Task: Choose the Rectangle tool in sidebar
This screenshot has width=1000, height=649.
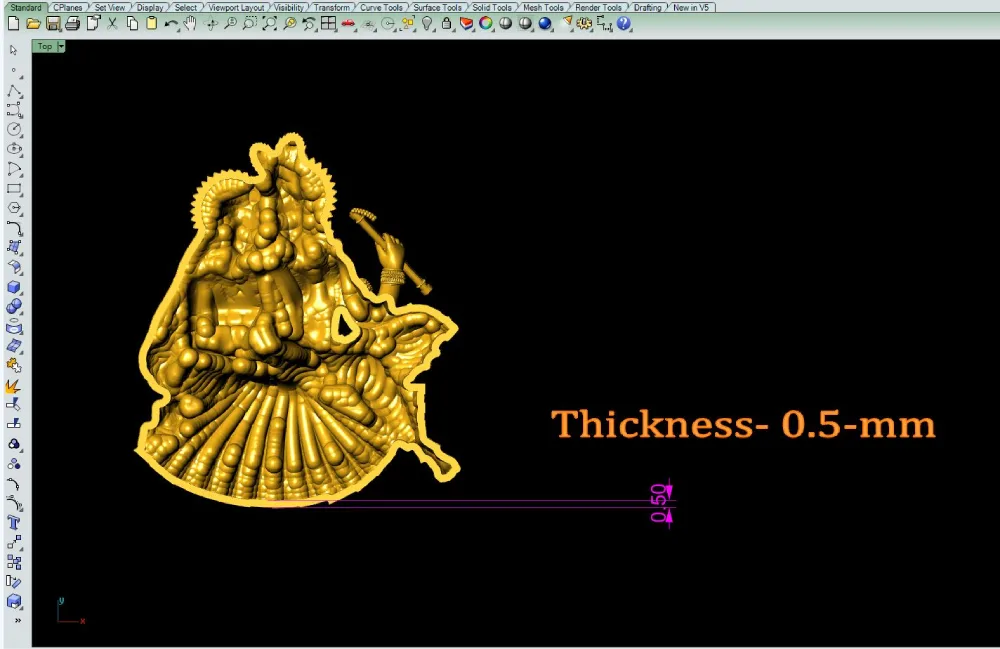Action: pos(14,189)
